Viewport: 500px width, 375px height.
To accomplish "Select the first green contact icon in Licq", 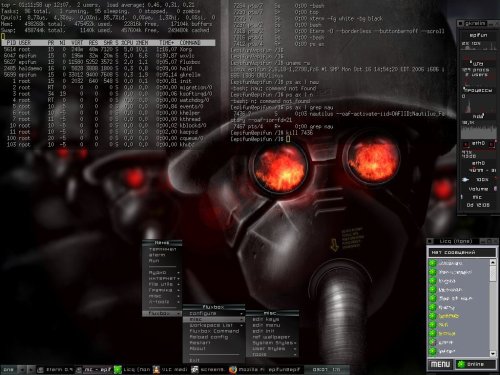I will click(x=433, y=263).
